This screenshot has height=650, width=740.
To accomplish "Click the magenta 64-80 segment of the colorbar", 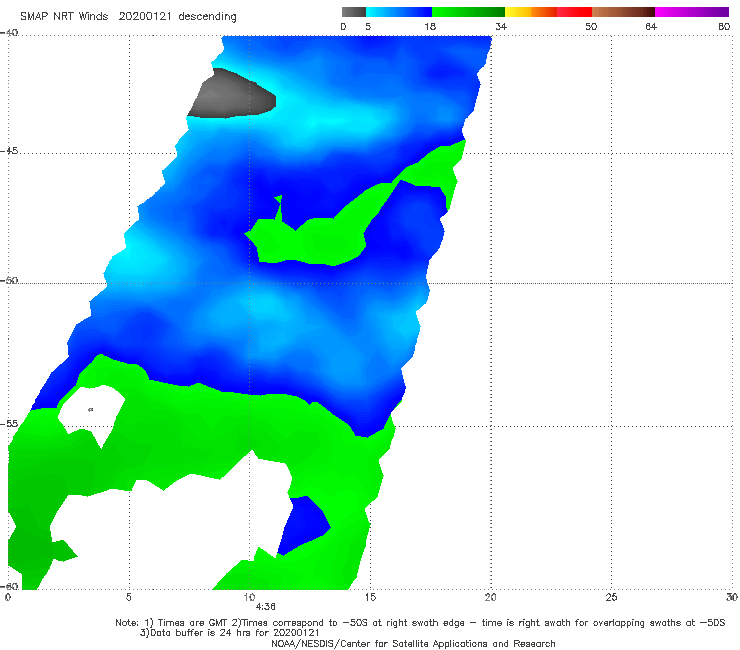I will click(x=692, y=12).
